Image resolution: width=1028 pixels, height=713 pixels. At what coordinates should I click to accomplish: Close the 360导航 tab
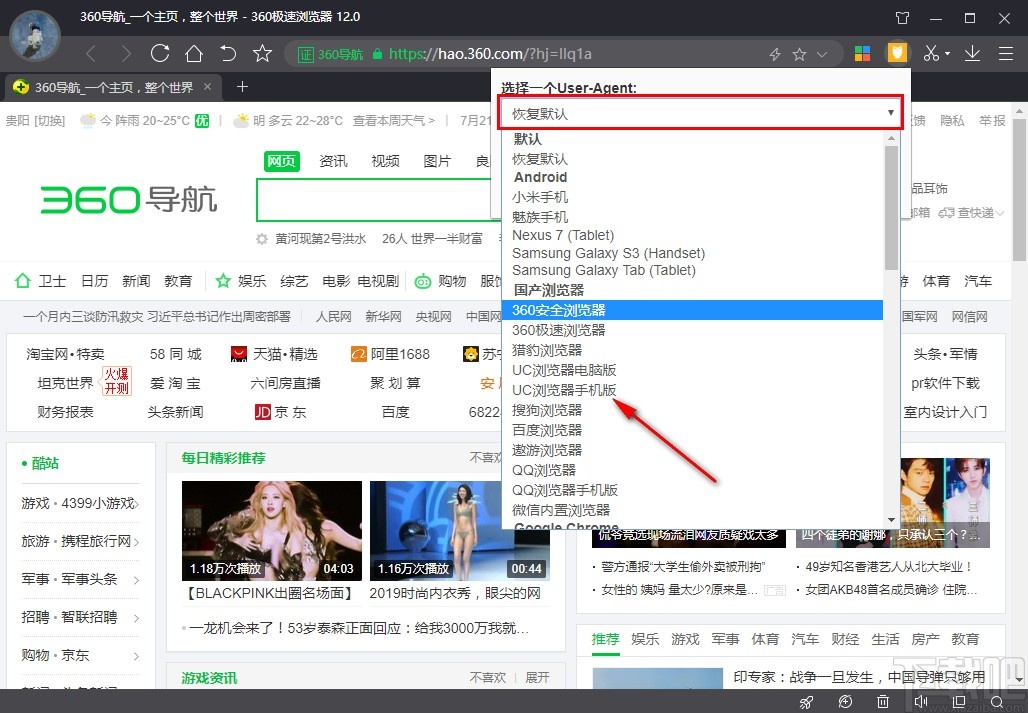click(x=207, y=87)
